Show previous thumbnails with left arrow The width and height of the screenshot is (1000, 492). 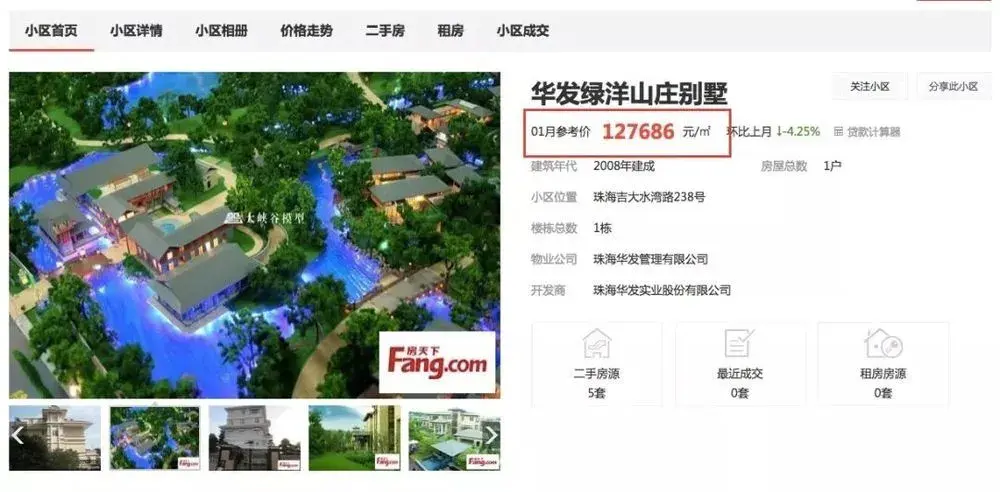point(18,436)
